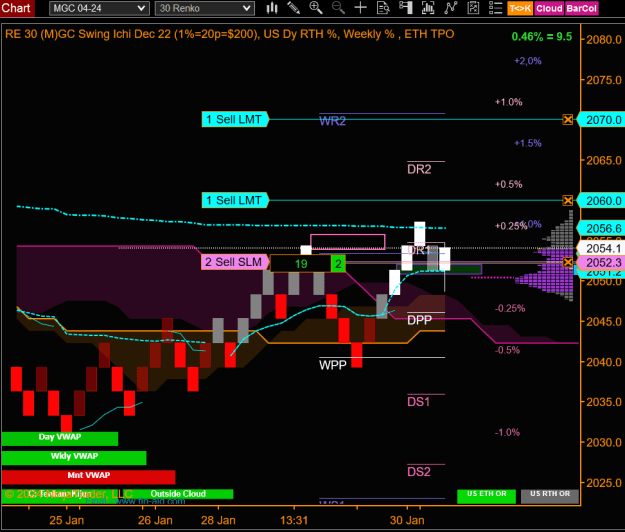Click the position profit box showing 19
This screenshot has width=625, height=532.
(x=301, y=263)
